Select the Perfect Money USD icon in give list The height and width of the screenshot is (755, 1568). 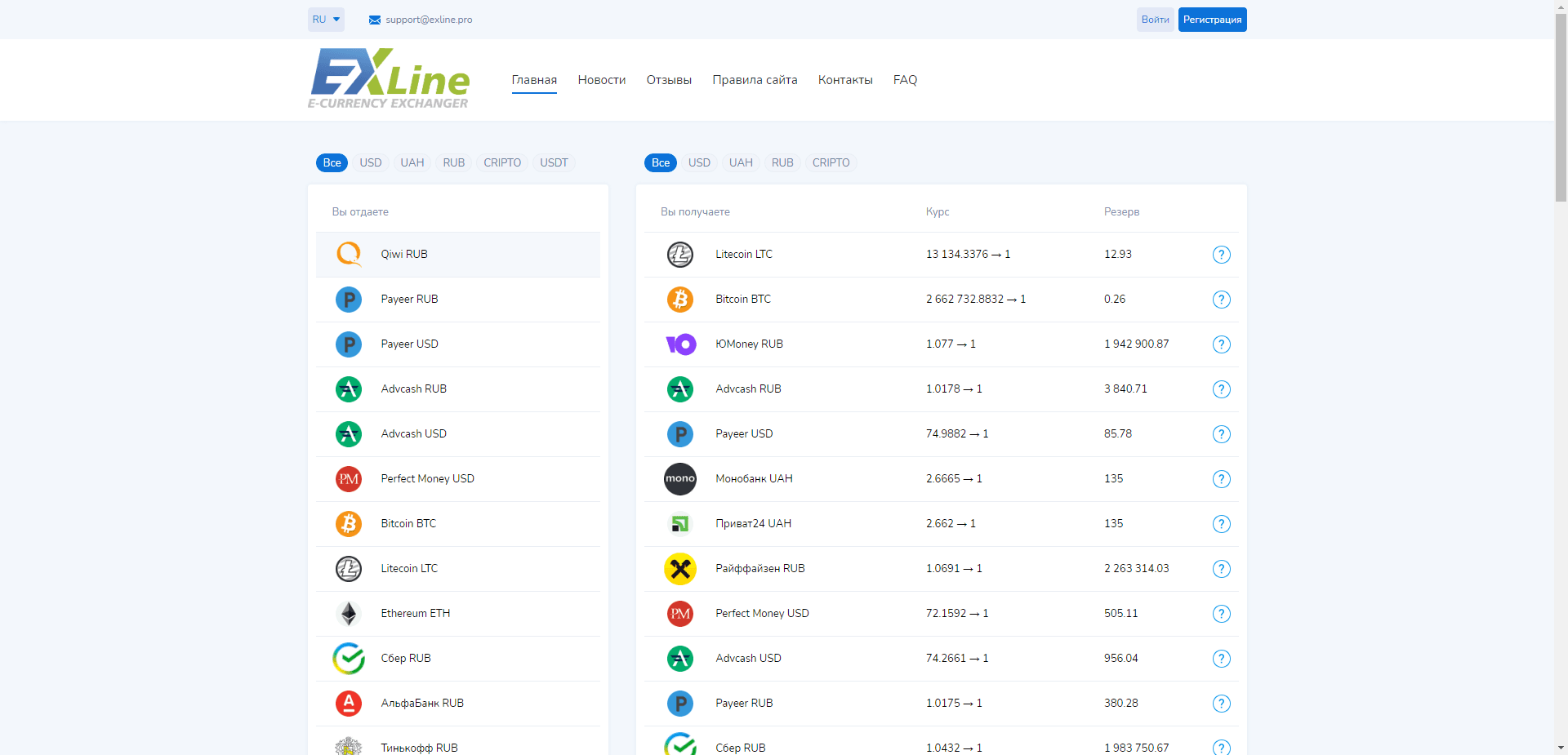point(349,479)
